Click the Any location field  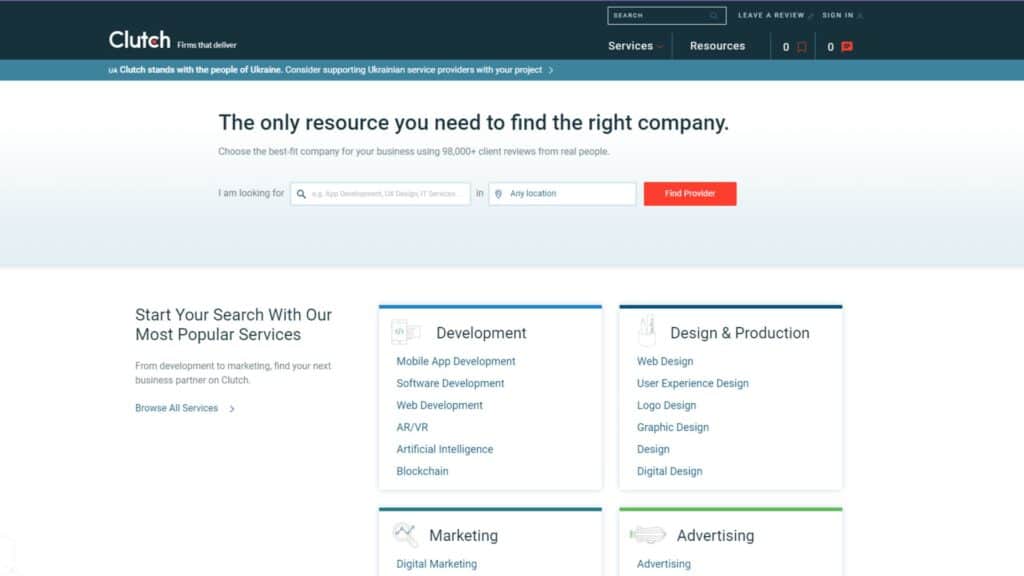[562, 194]
